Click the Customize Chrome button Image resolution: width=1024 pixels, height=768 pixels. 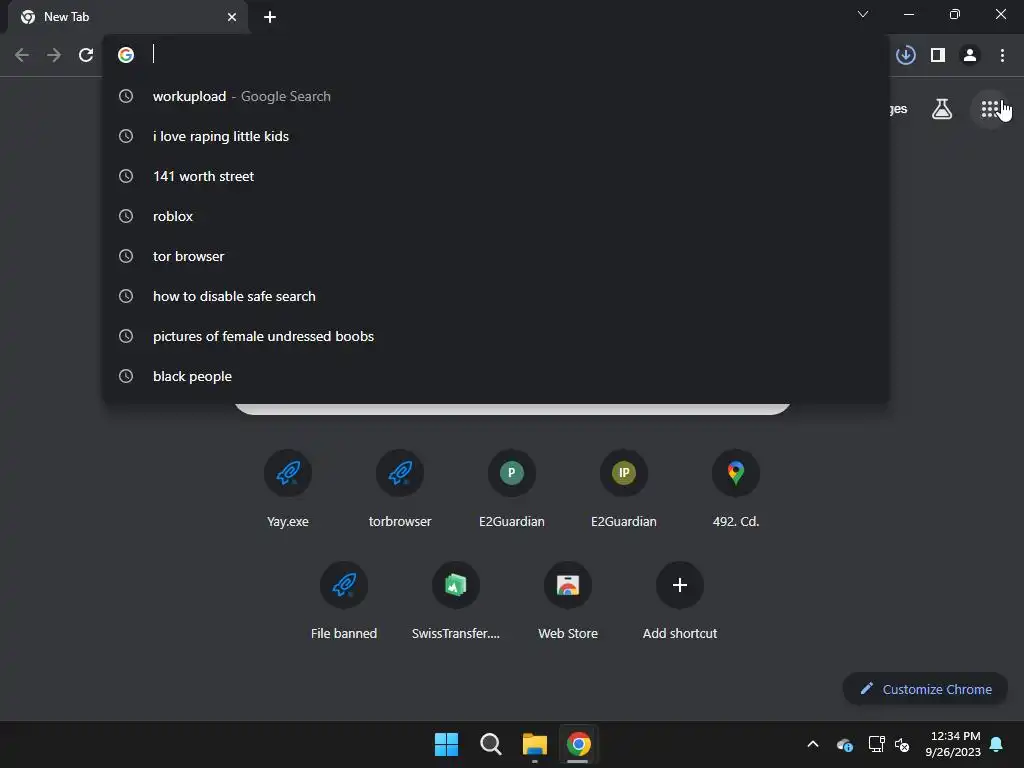[x=925, y=689]
